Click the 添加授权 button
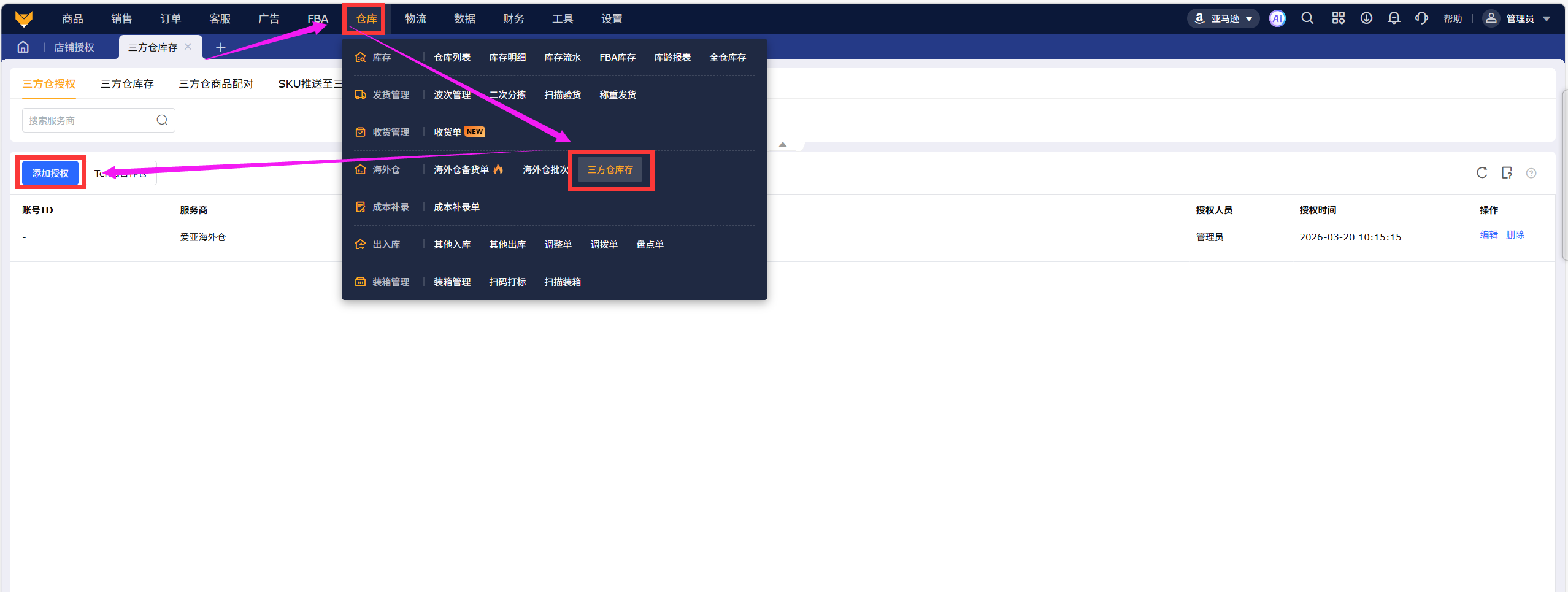This screenshot has width=1568, height=592. point(50,174)
